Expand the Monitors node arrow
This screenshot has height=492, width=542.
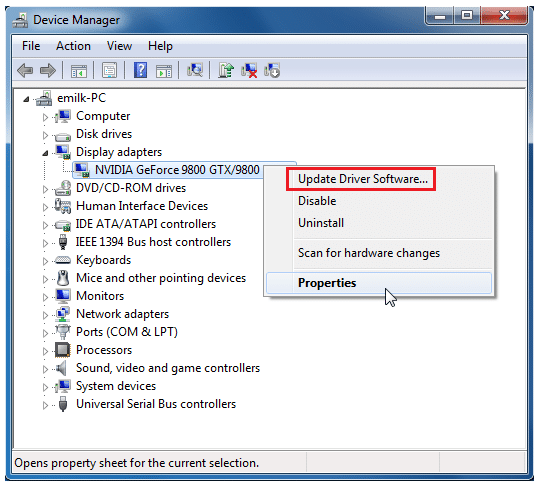click(45, 297)
